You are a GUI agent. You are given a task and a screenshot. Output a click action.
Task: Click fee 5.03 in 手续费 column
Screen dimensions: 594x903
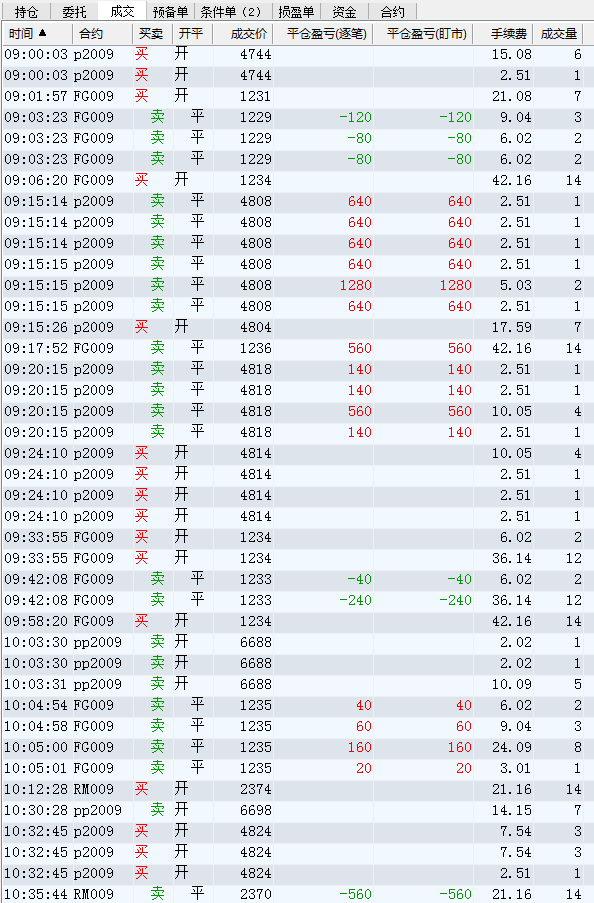[516, 285]
